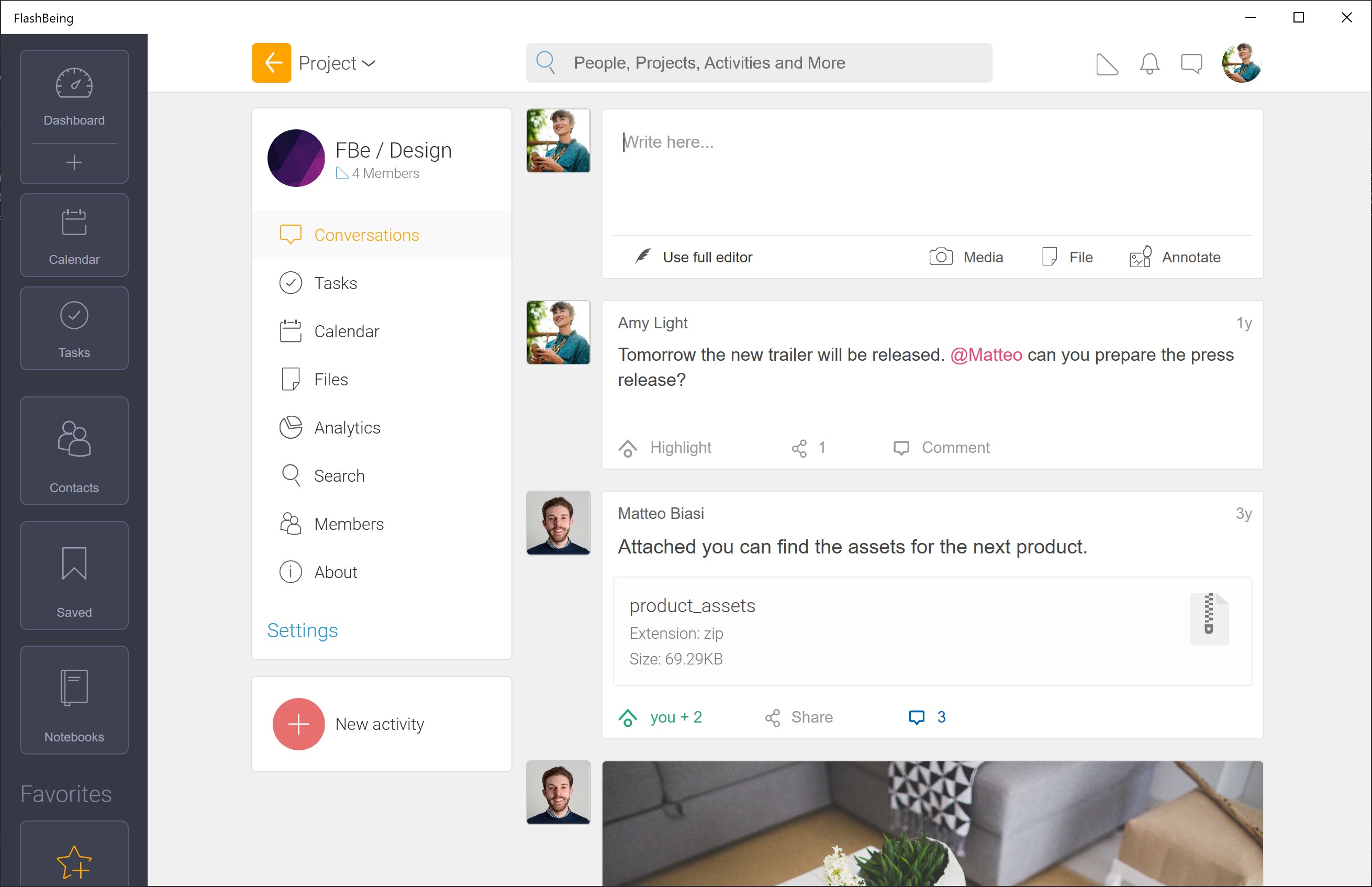Open the Dashboard in the sidebar
The image size is (1372, 887).
click(74, 96)
